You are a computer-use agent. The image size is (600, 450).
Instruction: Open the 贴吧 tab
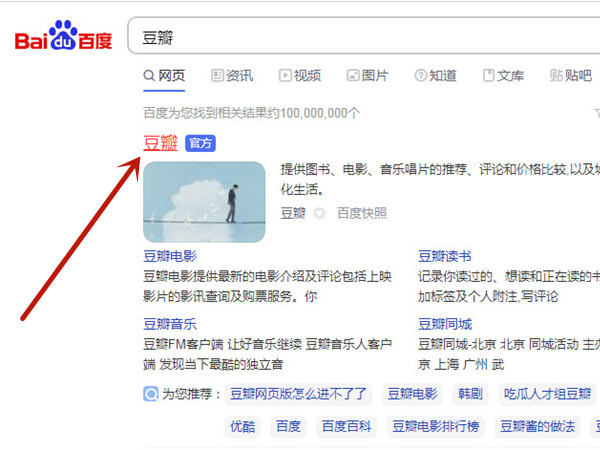pos(570,76)
